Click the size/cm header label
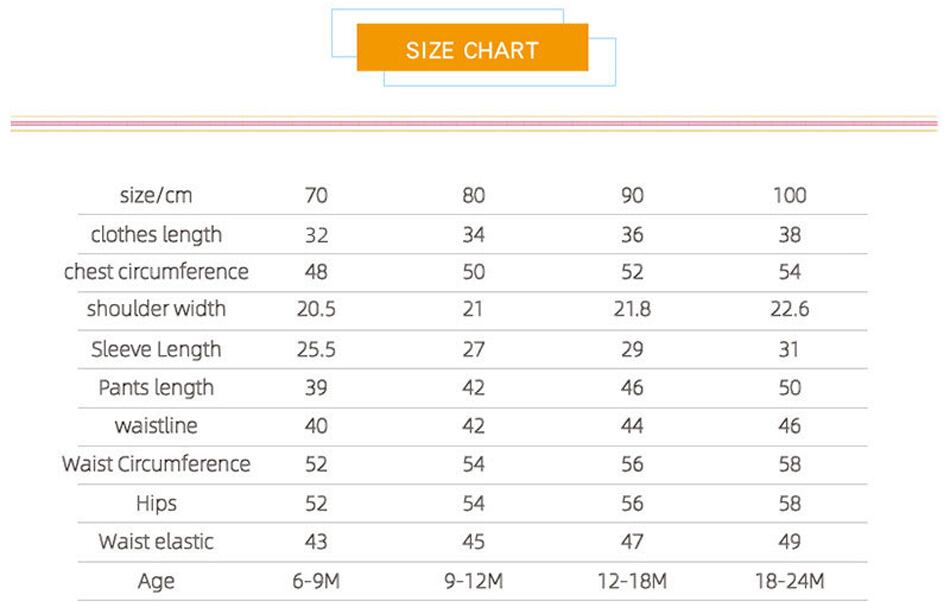 [x=155, y=195]
